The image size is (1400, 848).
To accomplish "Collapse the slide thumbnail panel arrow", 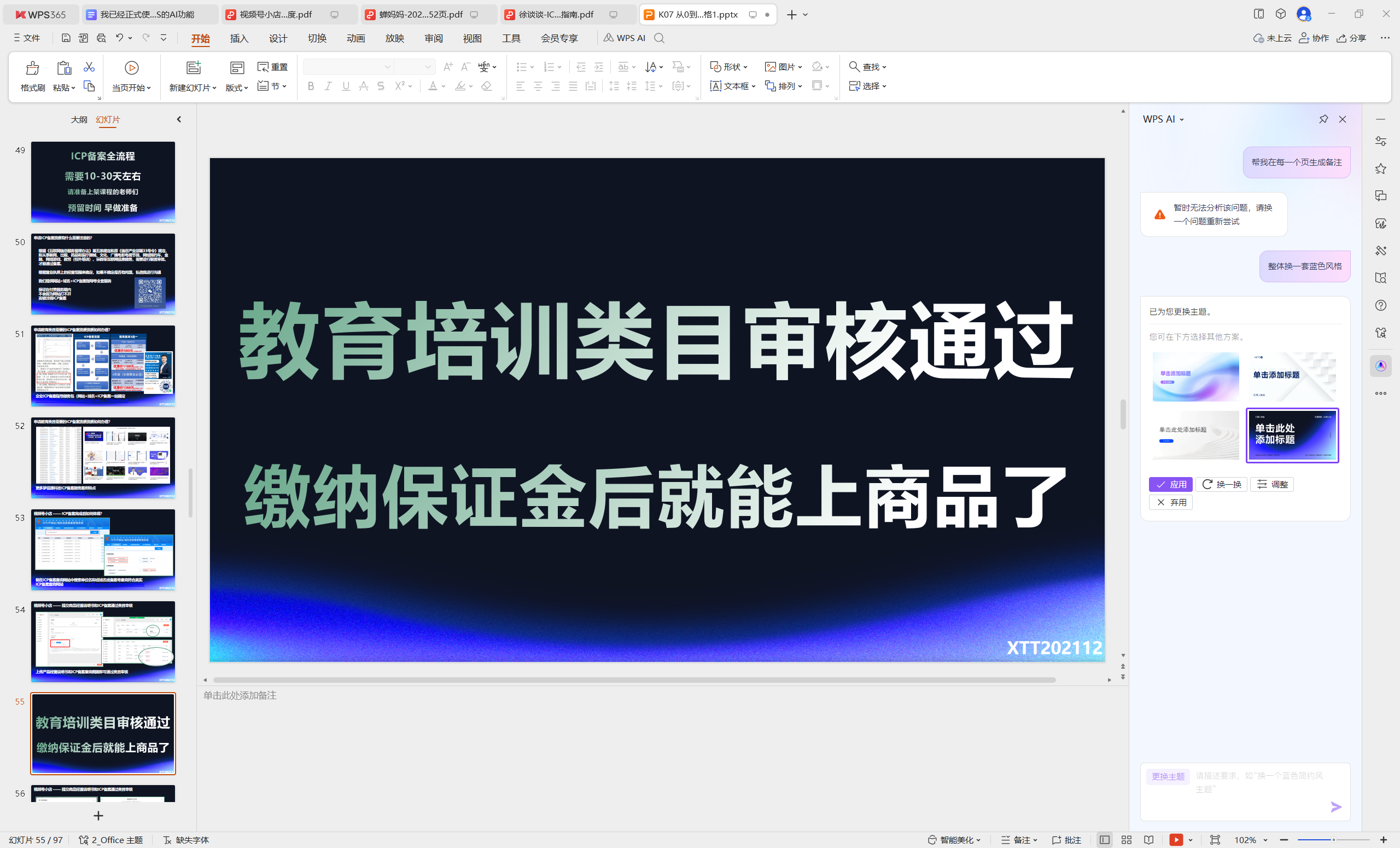I will (179, 119).
